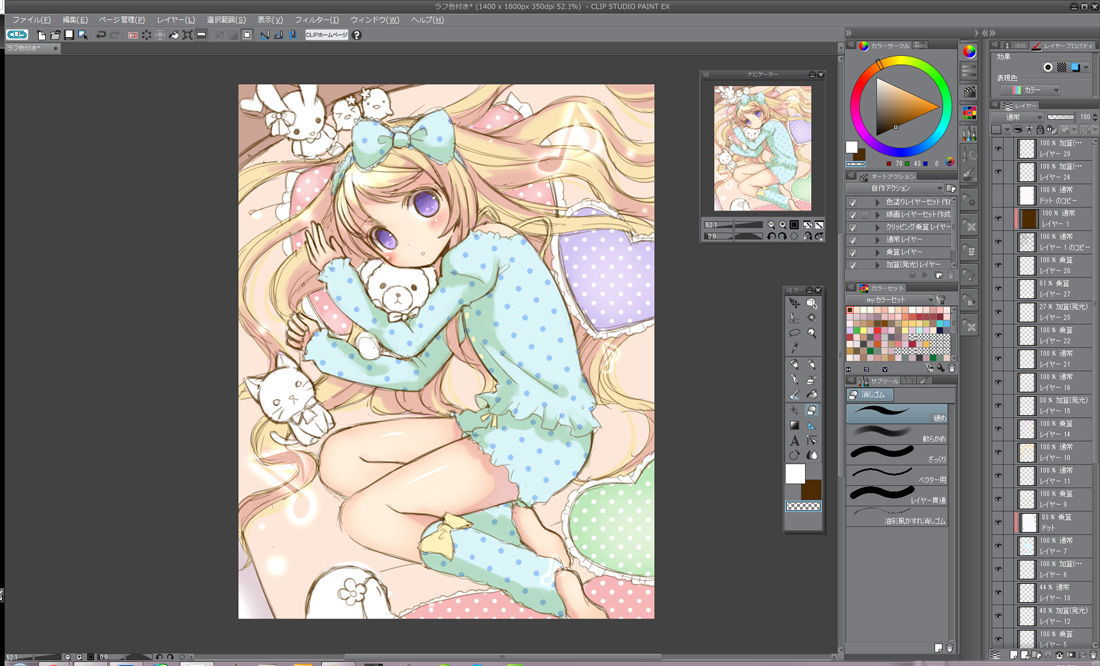
Task: Click the Fill paint bucket command bar icon
Action: point(175,35)
